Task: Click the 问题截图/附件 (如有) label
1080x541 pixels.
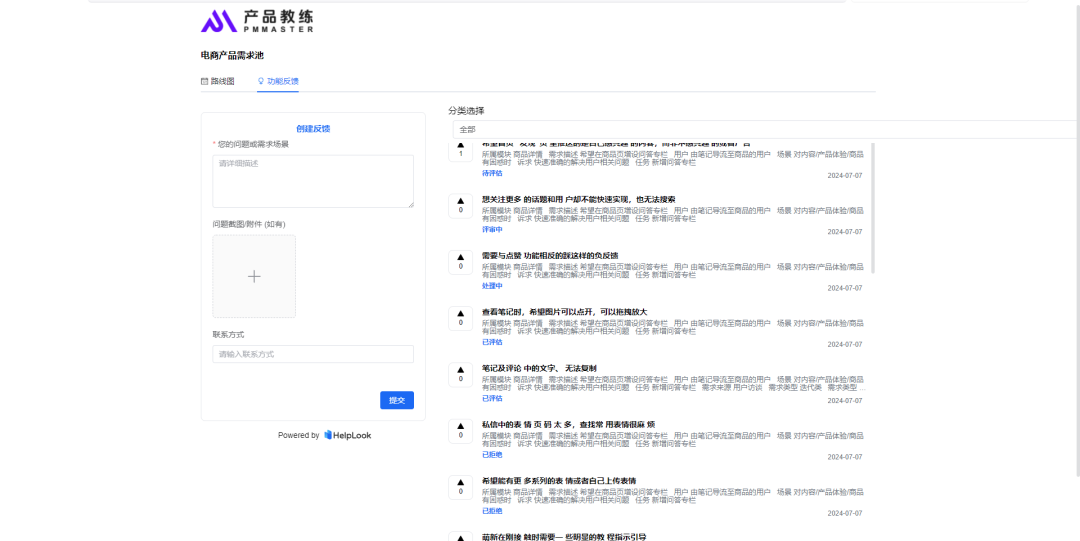Action: coord(249,225)
